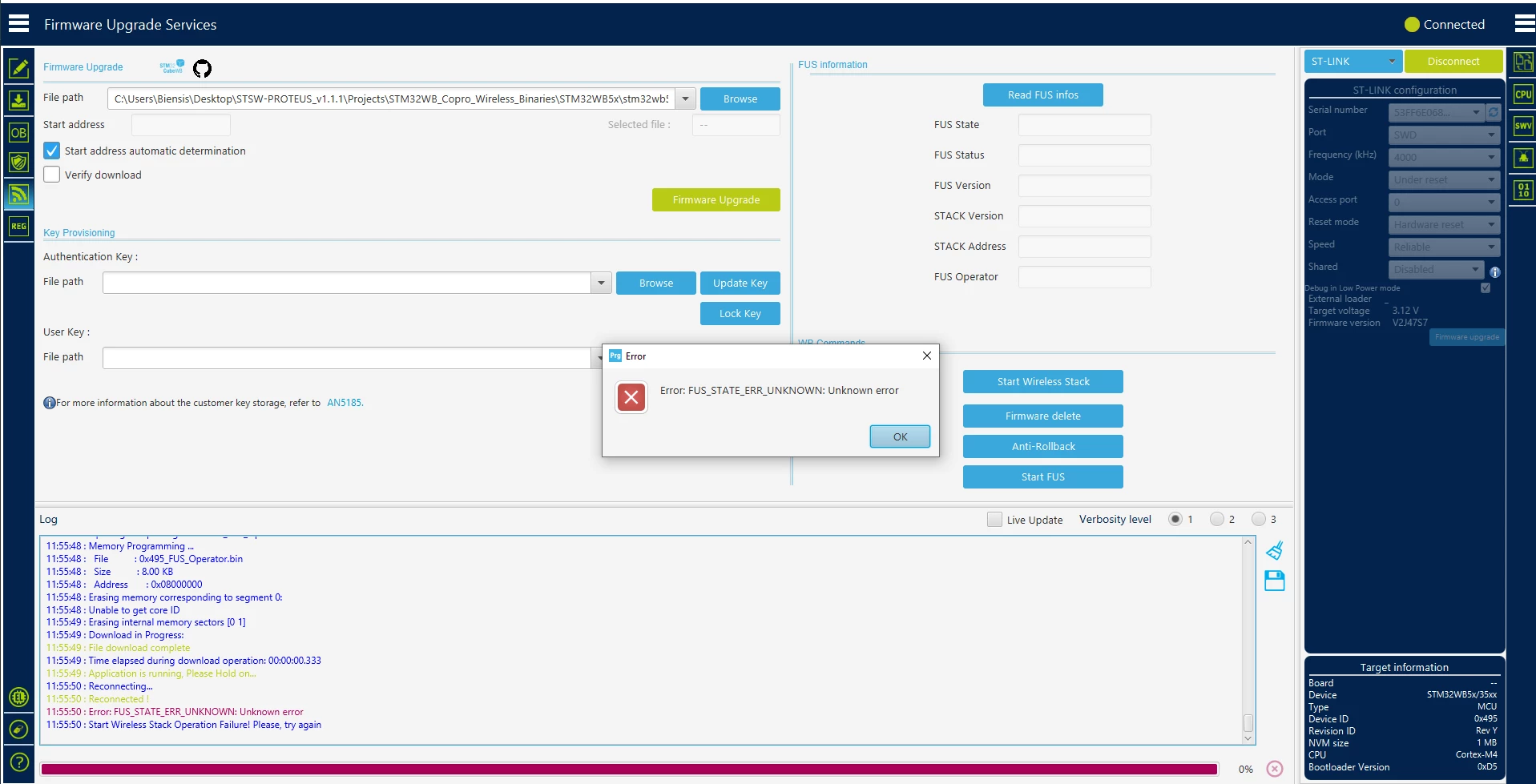Click the Lock Key button

(x=740, y=314)
